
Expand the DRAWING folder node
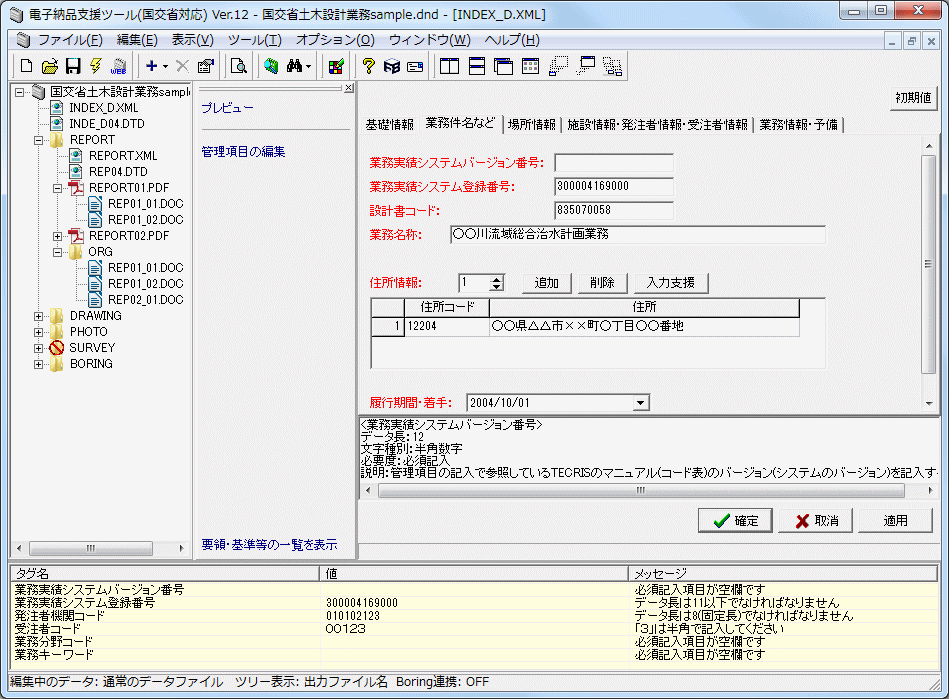38,316
